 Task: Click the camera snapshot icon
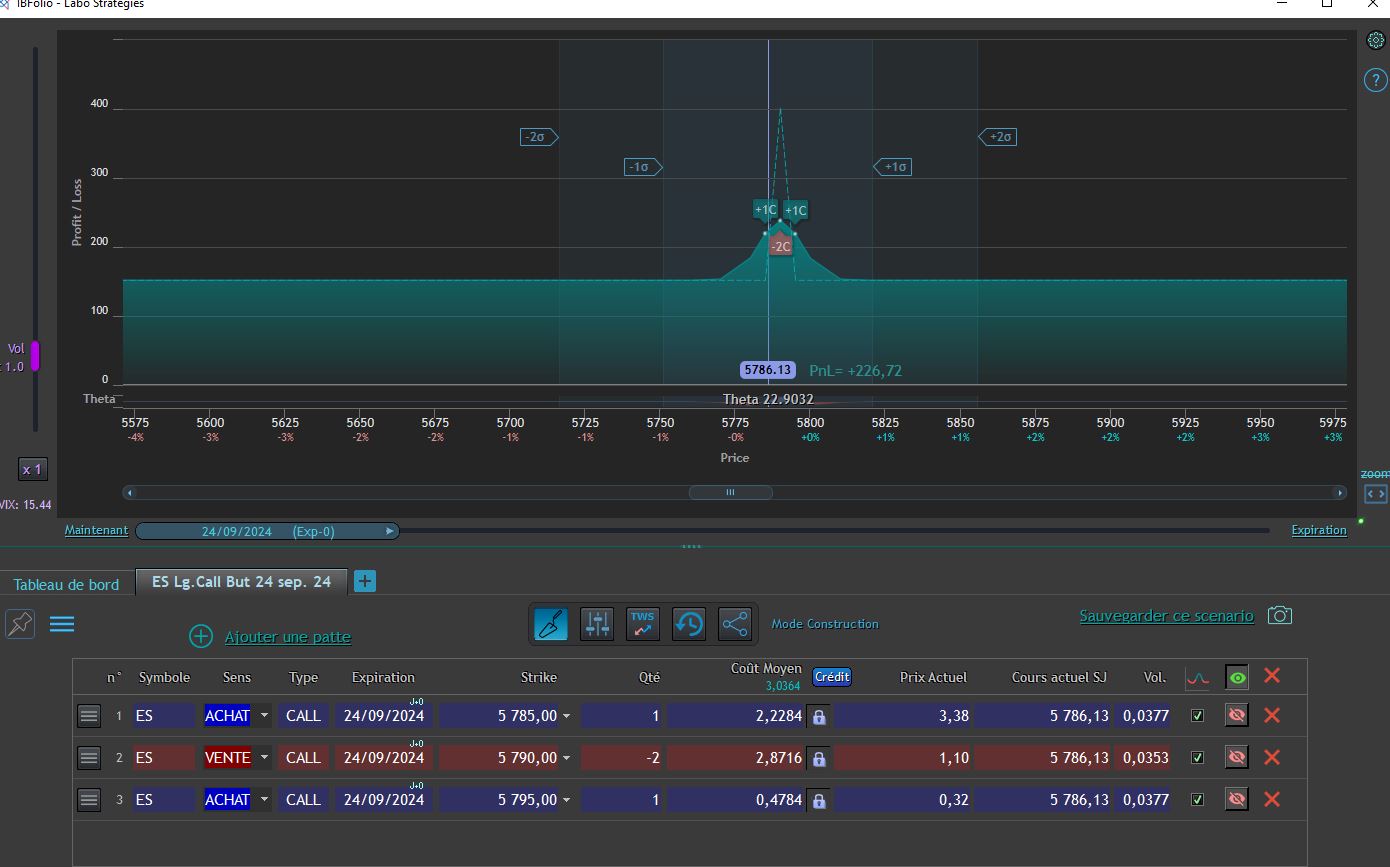tap(1279, 615)
